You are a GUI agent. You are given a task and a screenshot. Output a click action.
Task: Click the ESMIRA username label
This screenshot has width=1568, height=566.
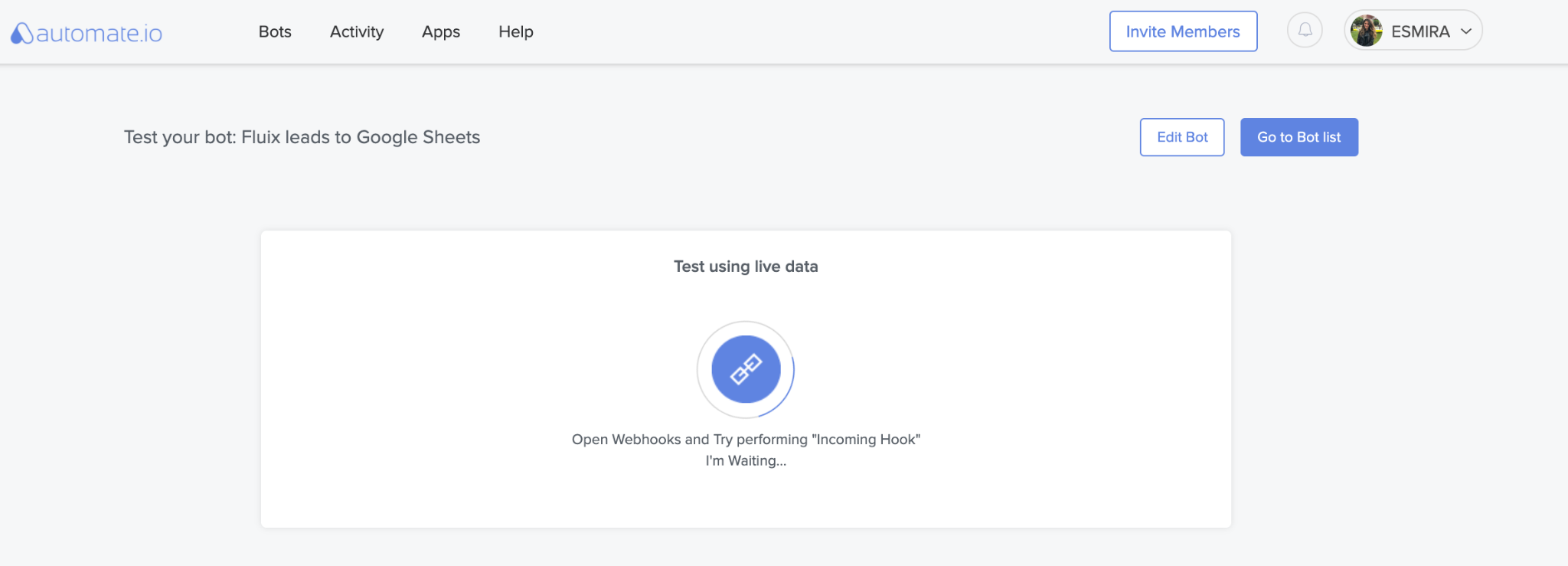click(x=1420, y=31)
